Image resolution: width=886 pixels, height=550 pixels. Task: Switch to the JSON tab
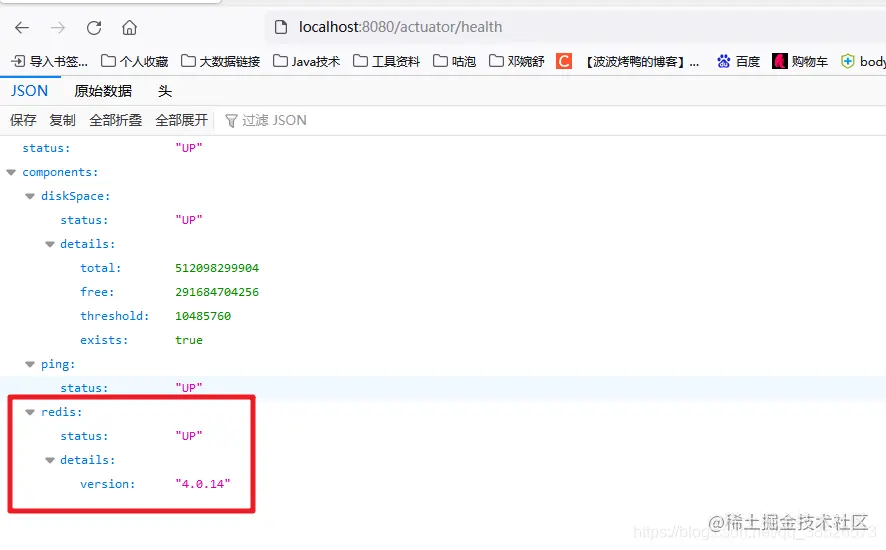pos(29,90)
